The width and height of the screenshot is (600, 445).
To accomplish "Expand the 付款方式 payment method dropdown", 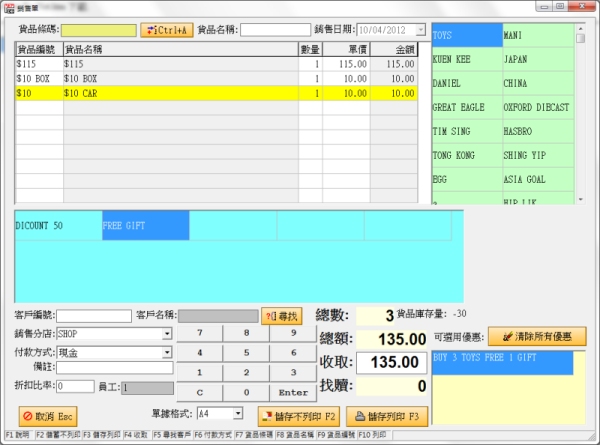I will pos(167,352).
